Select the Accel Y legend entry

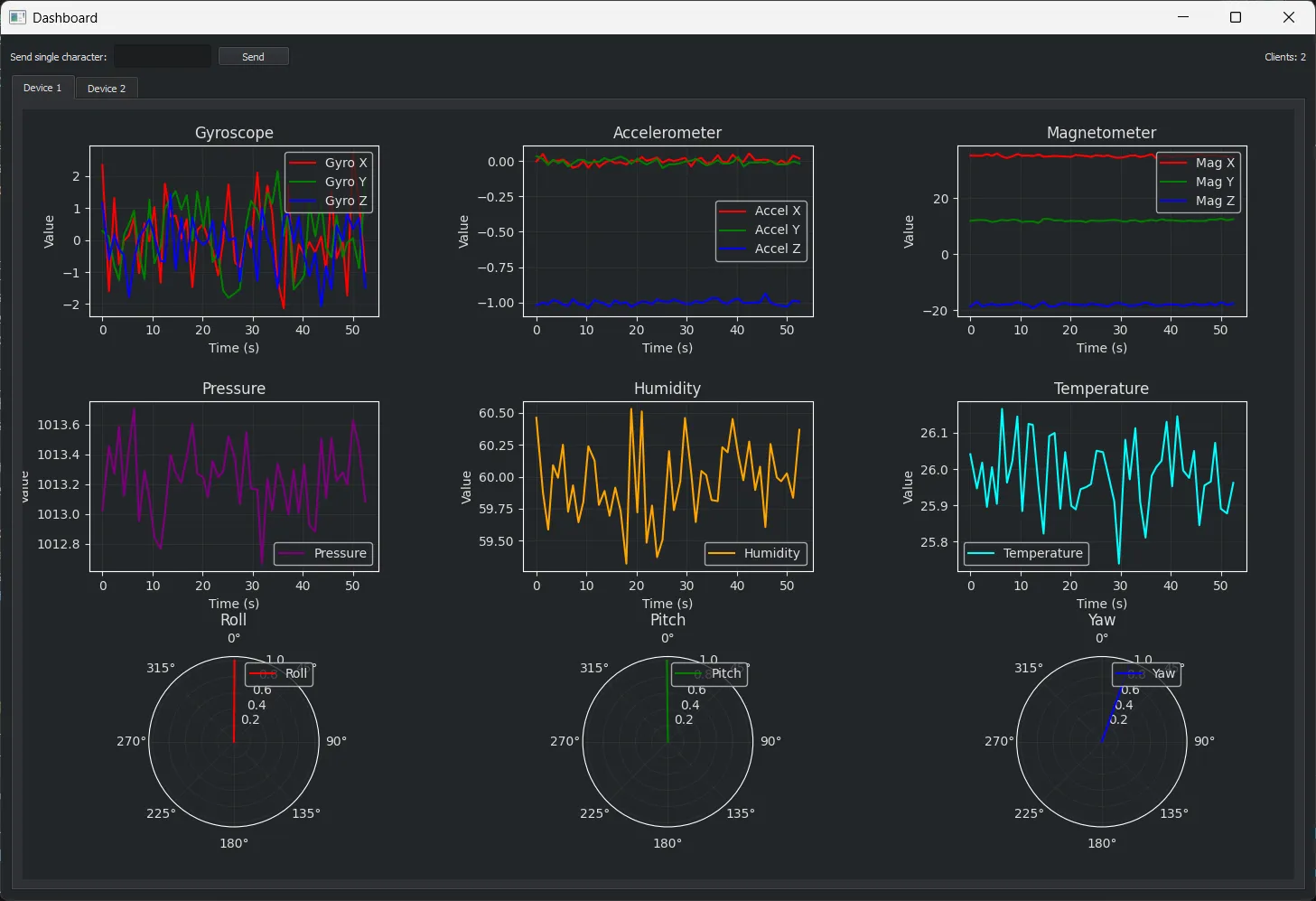click(x=777, y=230)
